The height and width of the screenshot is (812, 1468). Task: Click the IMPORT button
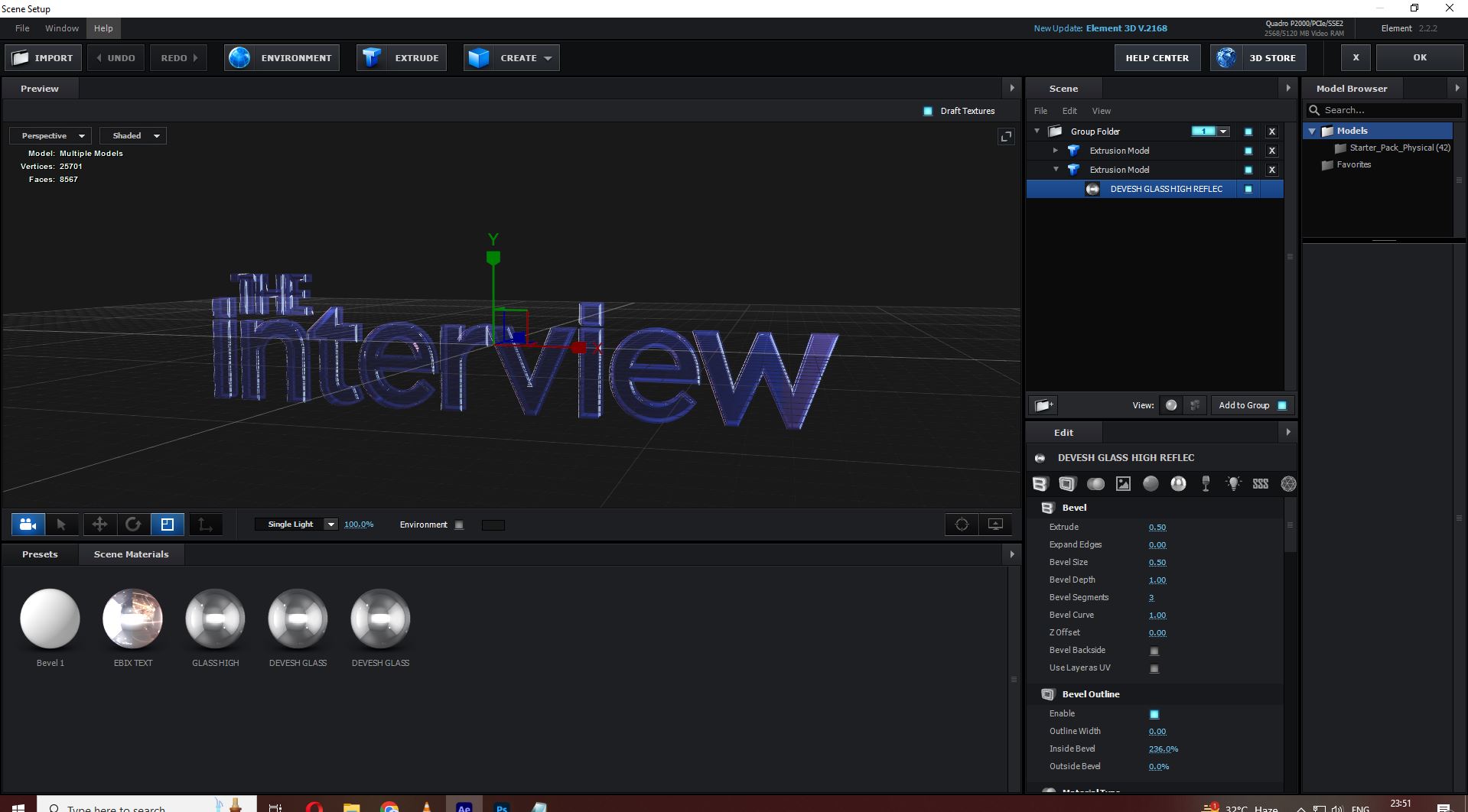[x=43, y=58]
